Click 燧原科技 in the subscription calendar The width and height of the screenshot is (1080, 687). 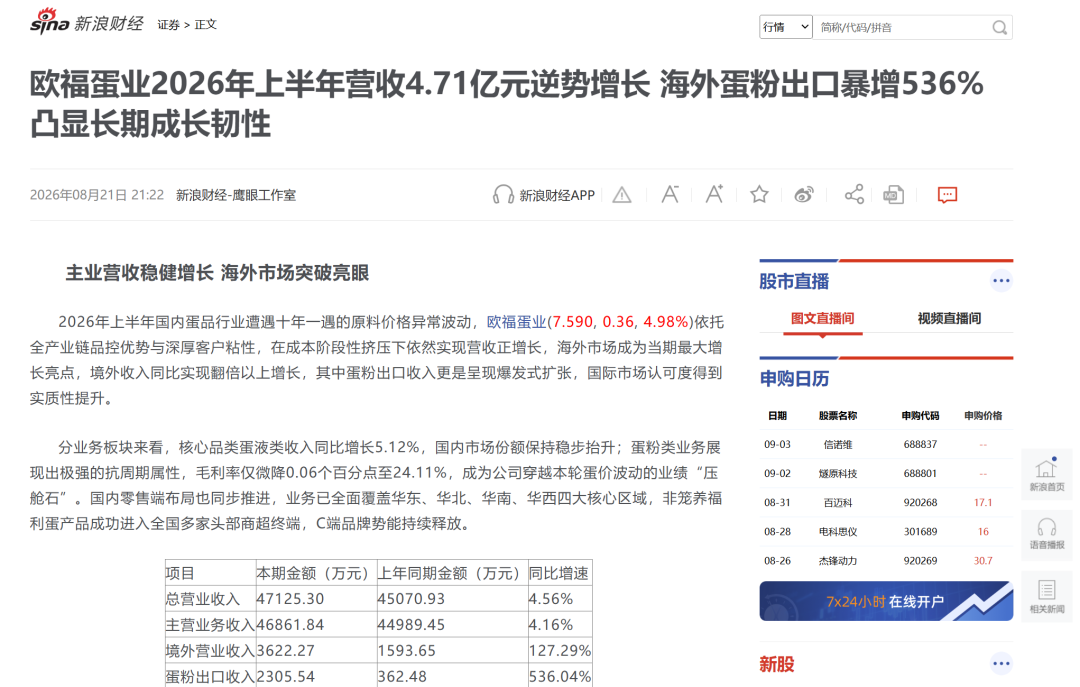[838, 473]
